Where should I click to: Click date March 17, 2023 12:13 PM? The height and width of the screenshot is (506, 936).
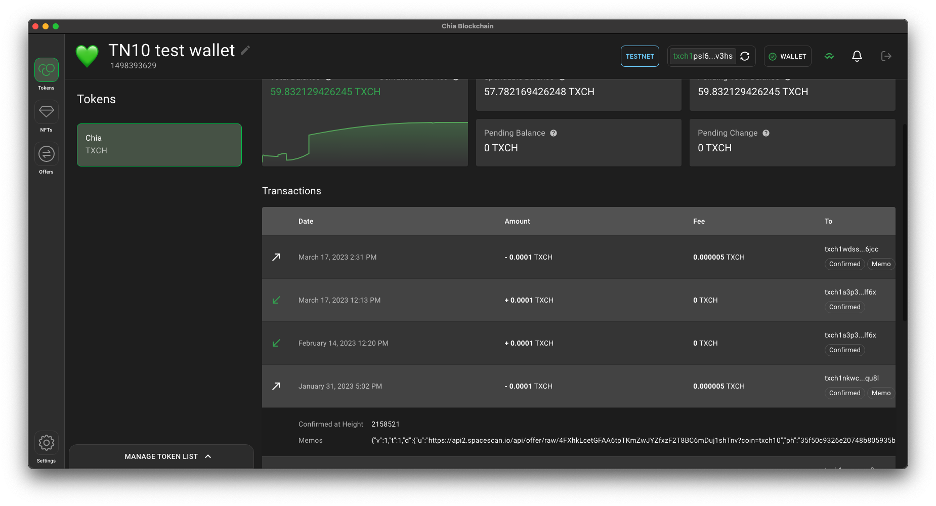click(339, 300)
